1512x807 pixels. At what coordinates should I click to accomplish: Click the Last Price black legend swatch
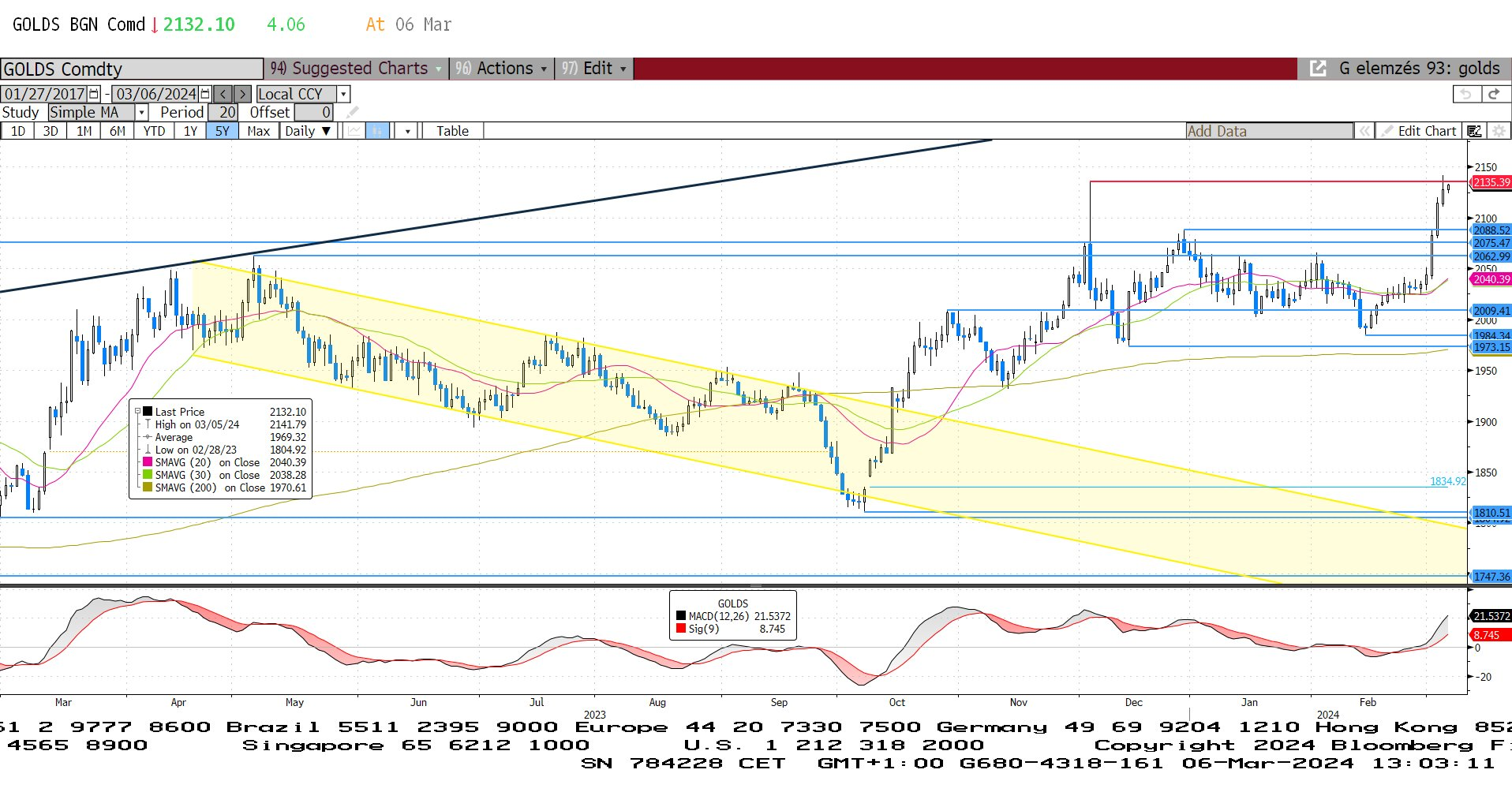148,412
